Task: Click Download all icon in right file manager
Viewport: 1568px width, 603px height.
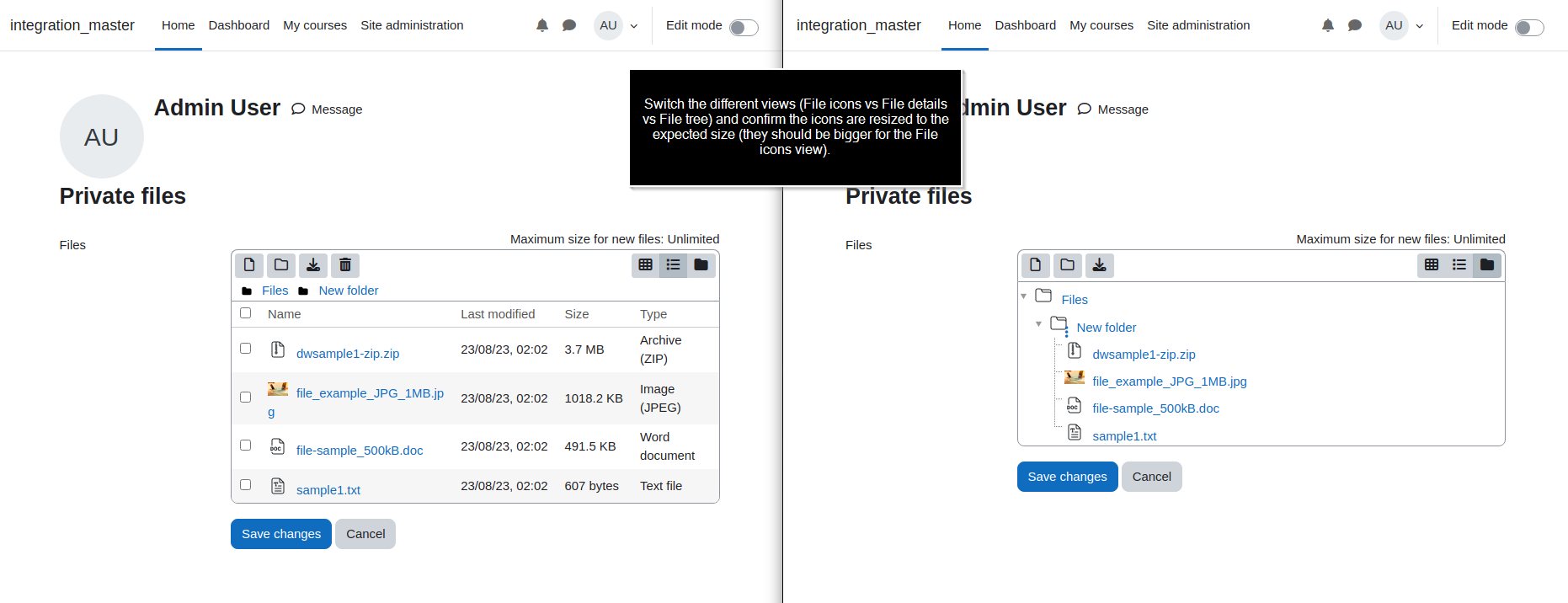Action: [x=1100, y=265]
